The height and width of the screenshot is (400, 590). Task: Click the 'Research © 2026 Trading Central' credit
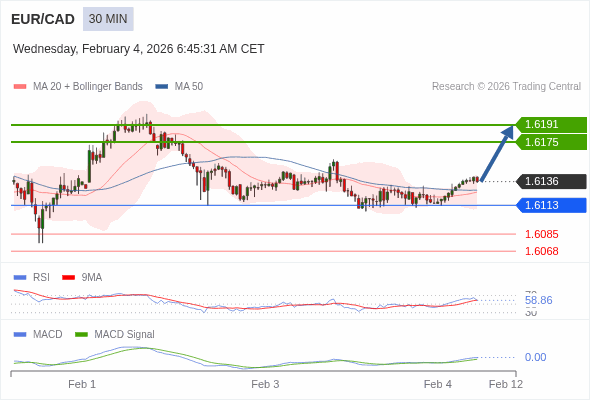(x=506, y=87)
